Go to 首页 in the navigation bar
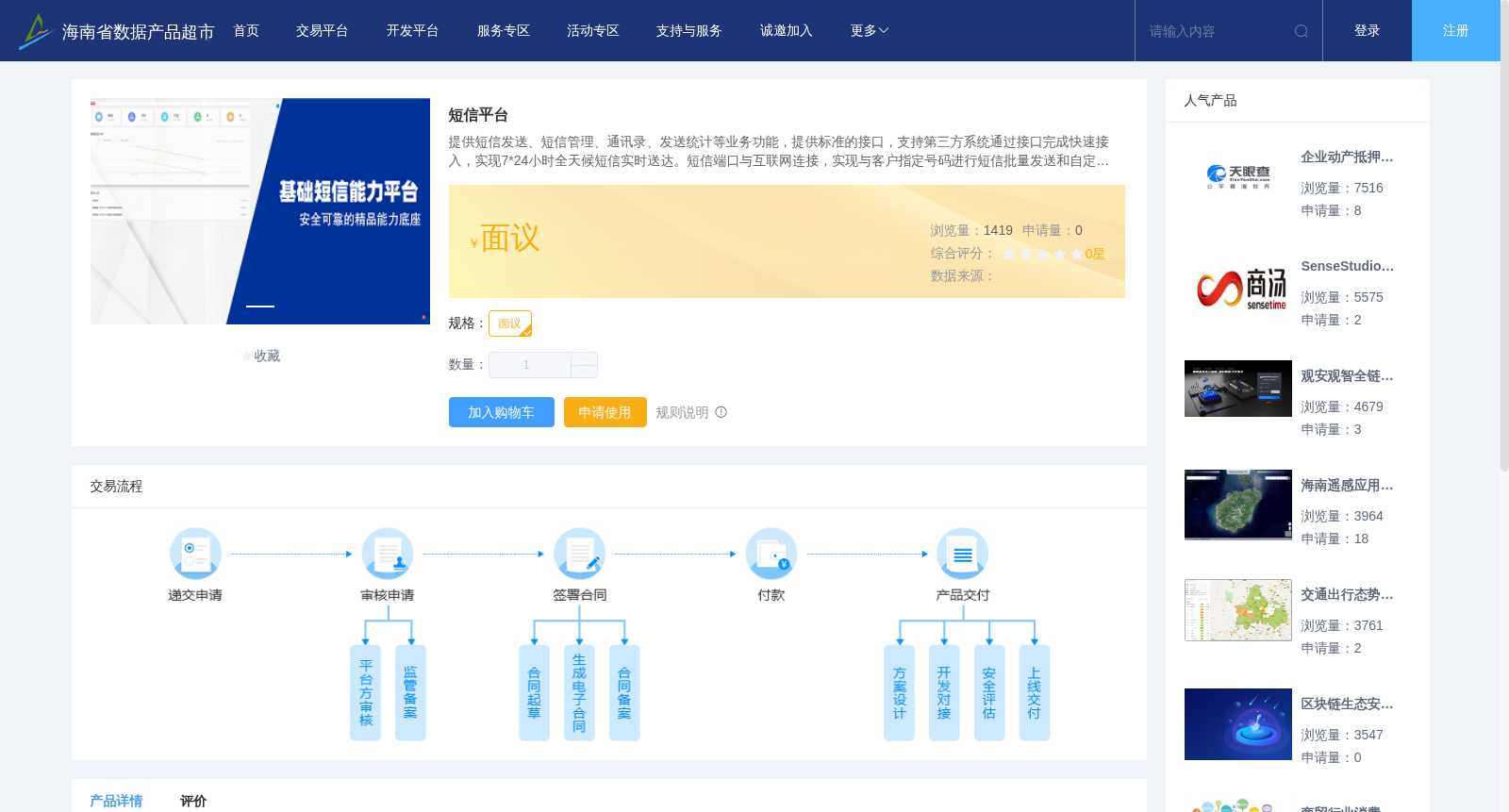This screenshot has width=1509, height=812. [246, 31]
